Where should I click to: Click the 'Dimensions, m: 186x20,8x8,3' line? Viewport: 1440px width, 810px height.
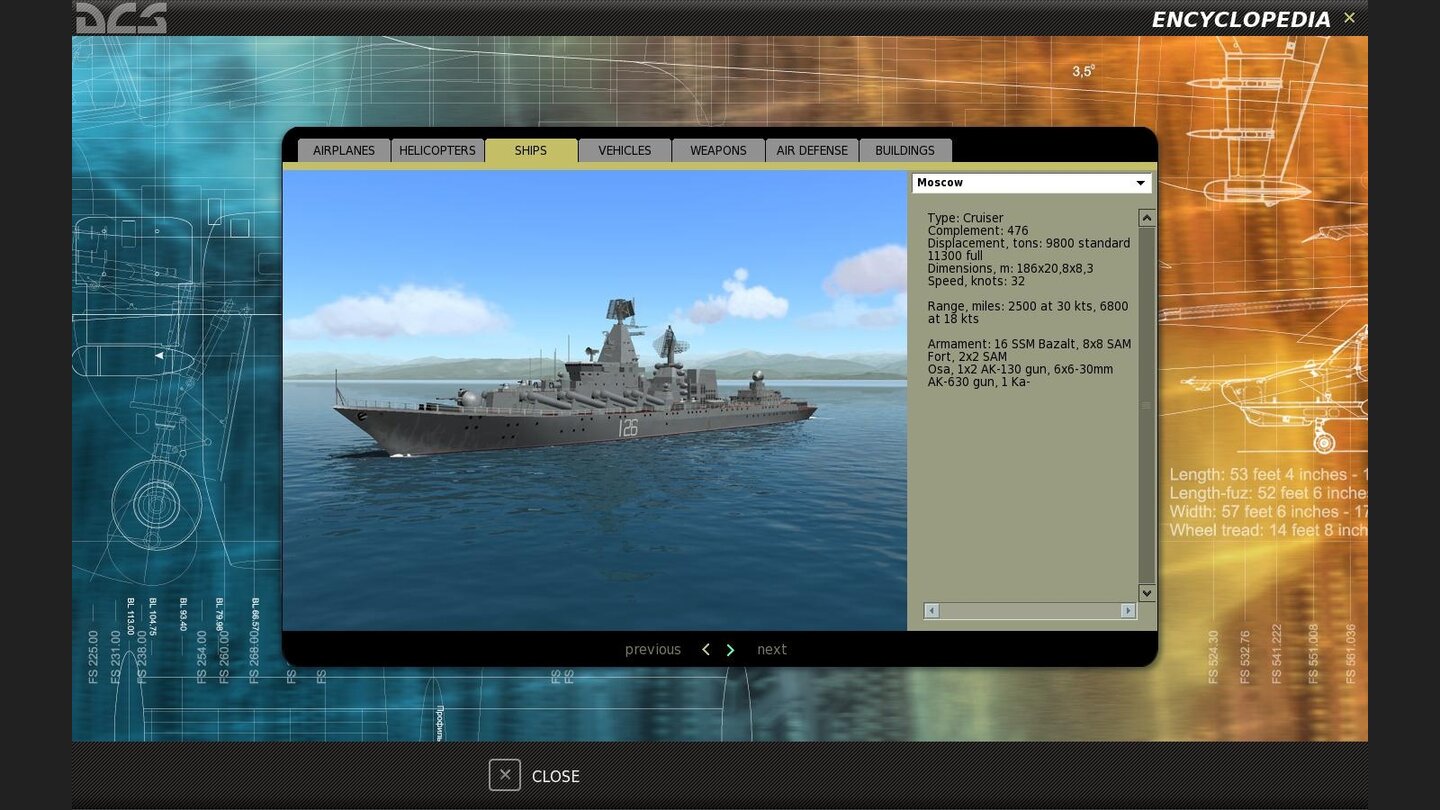click(x=1010, y=268)
